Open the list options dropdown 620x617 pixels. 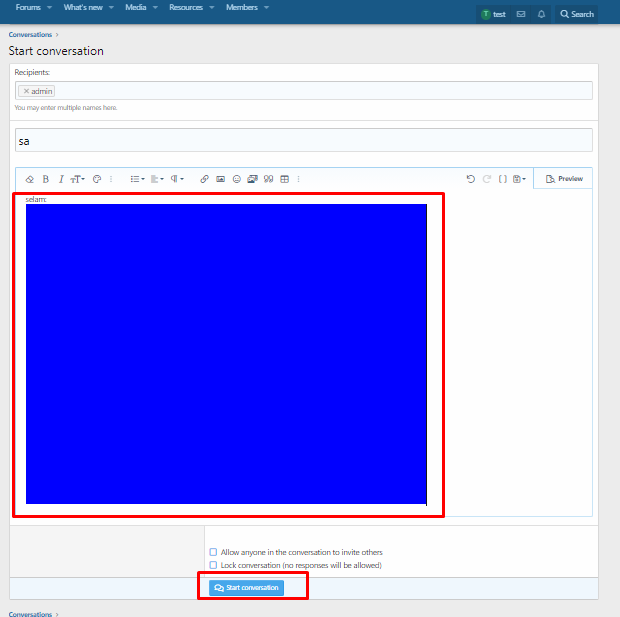(137, 179)
